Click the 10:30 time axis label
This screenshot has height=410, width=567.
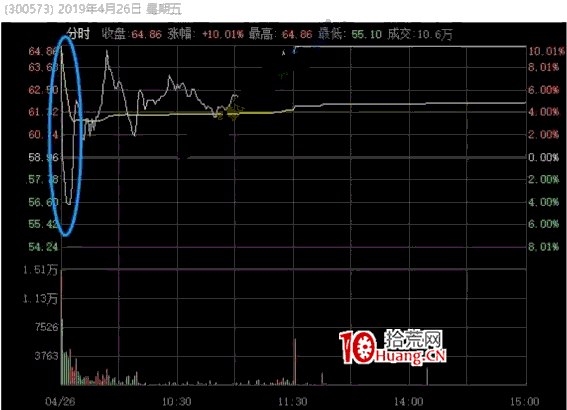pyautogui.click(x=176, y=401)
